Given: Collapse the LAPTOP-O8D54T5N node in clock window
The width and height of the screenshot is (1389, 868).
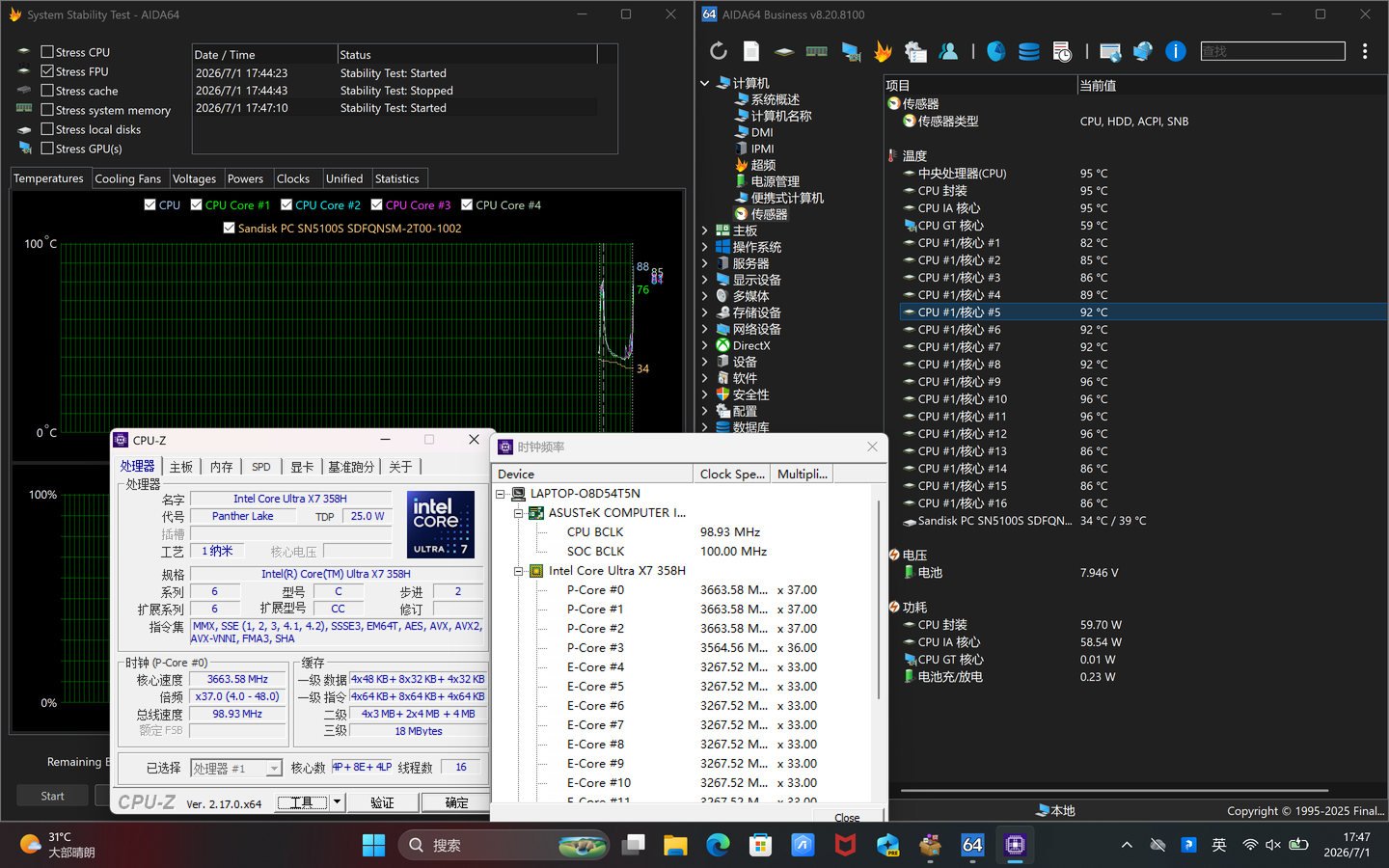Looking at the screenshot, I should 501,494.
